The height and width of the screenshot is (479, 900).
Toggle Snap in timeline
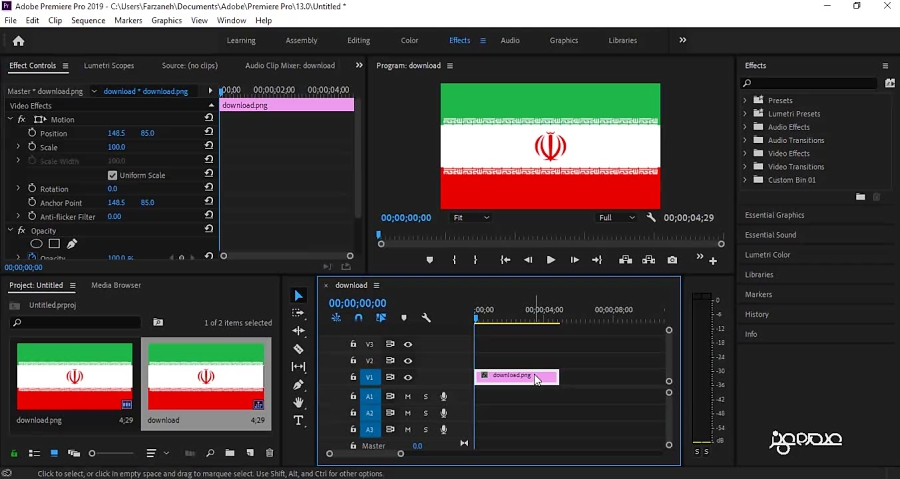tap(359, 318)
